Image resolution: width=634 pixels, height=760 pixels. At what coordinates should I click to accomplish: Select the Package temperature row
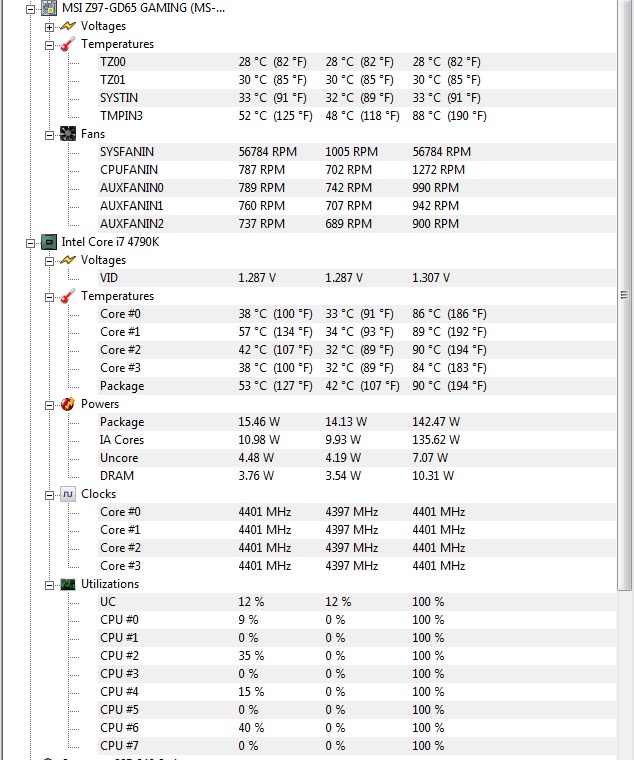tap(357, 386)
